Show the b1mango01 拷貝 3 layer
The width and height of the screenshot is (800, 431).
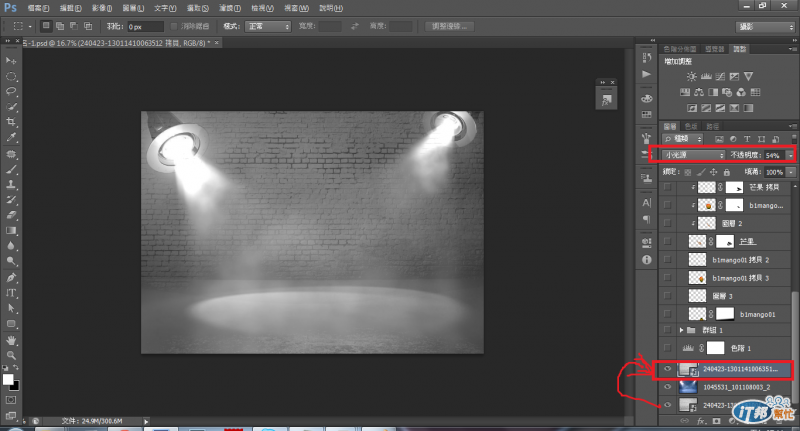click(x=667, y=278)
